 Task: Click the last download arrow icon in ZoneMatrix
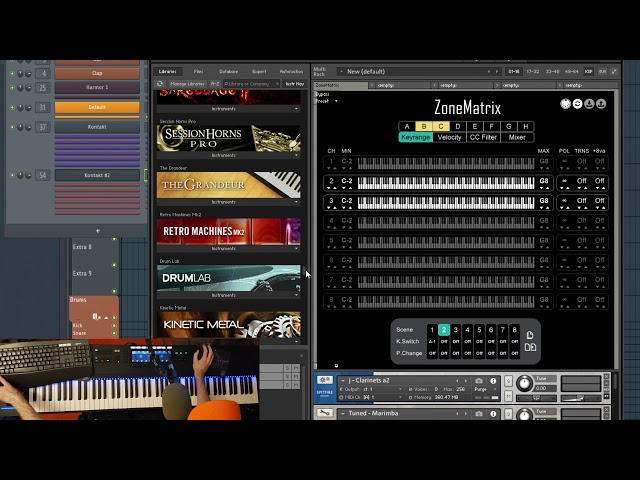click(601, 104)
